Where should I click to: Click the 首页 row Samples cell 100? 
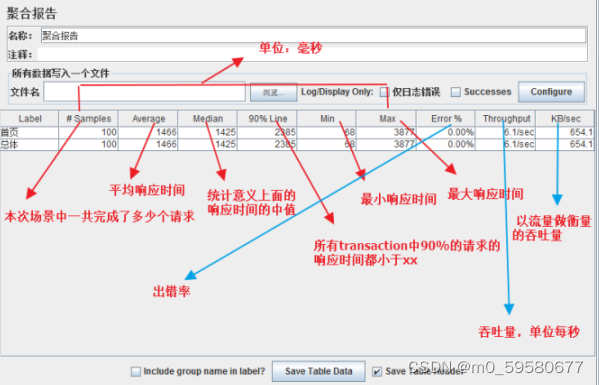point(89,132)
